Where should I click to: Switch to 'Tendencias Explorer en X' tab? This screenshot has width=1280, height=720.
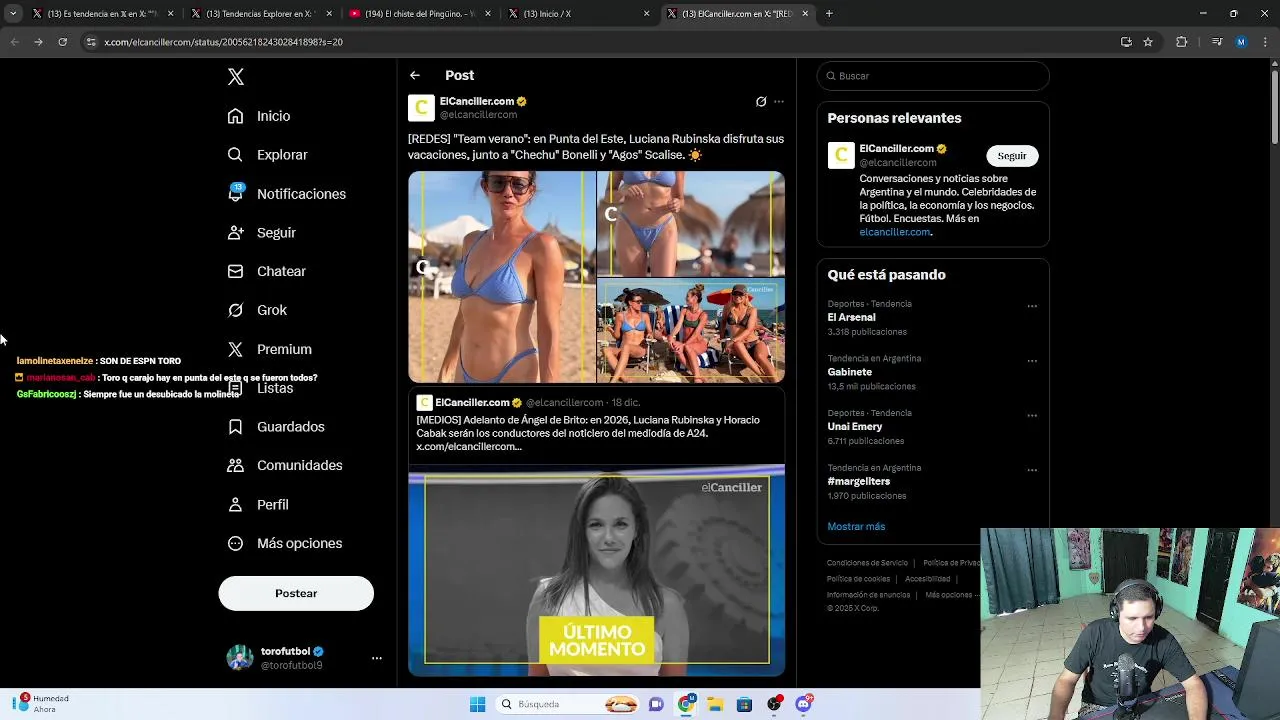click(261, 14)
